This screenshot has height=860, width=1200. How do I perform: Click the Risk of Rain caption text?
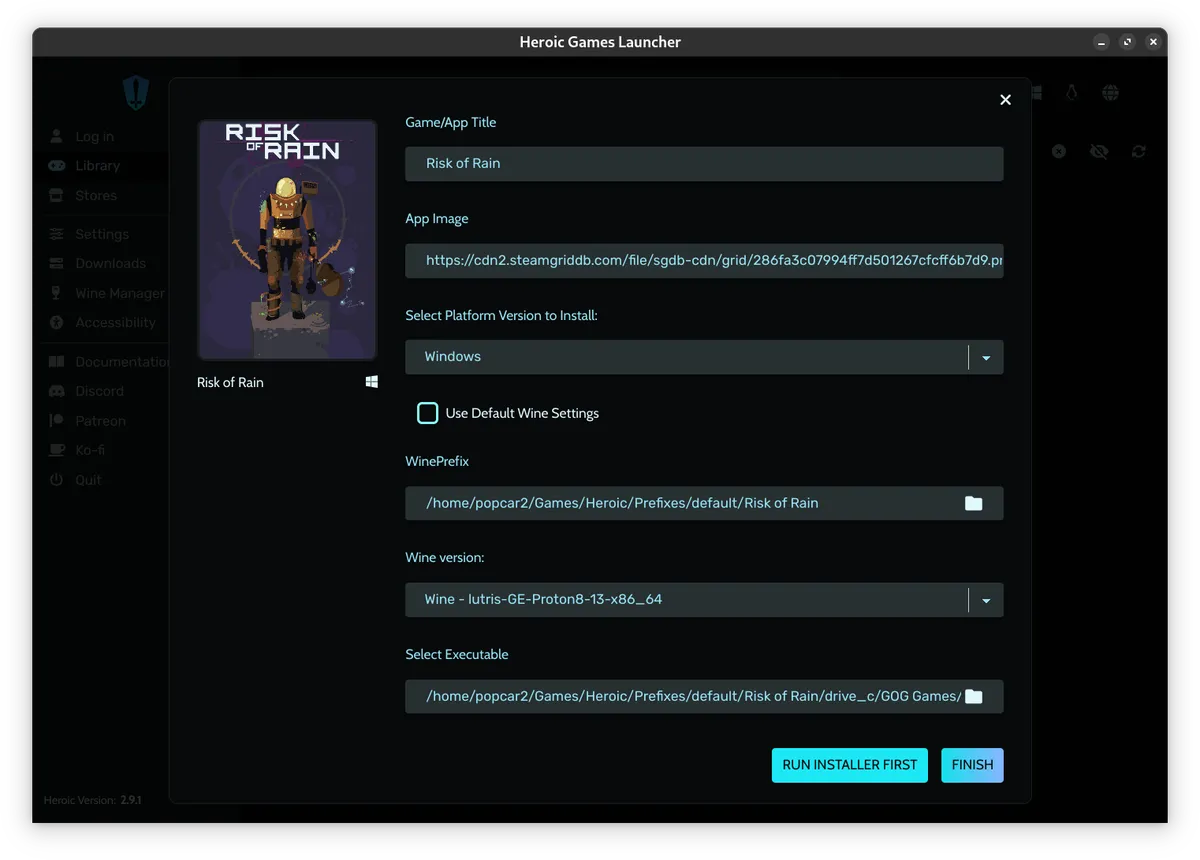pos(230,383)
